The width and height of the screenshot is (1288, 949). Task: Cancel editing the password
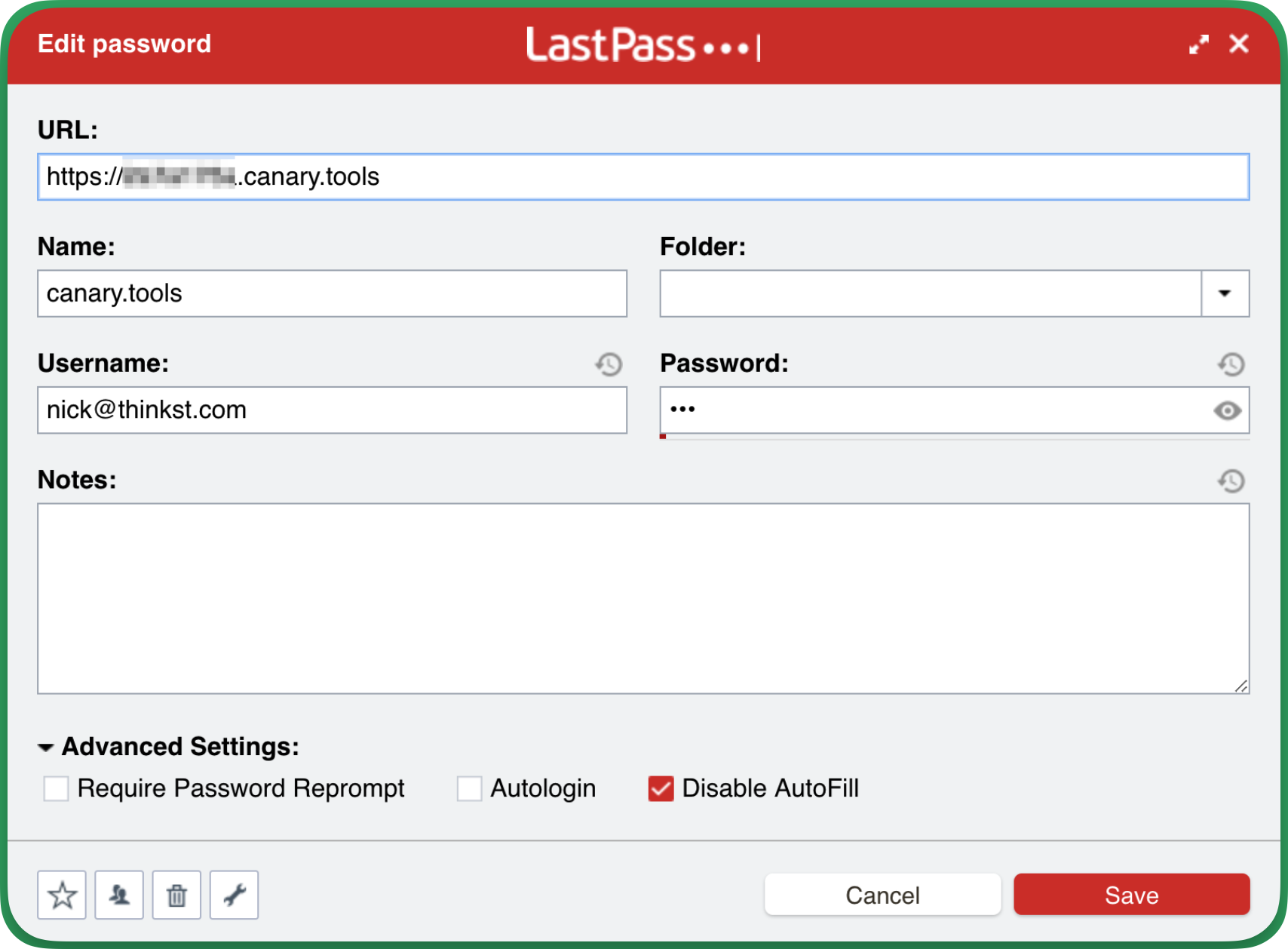tap(882, 895)
